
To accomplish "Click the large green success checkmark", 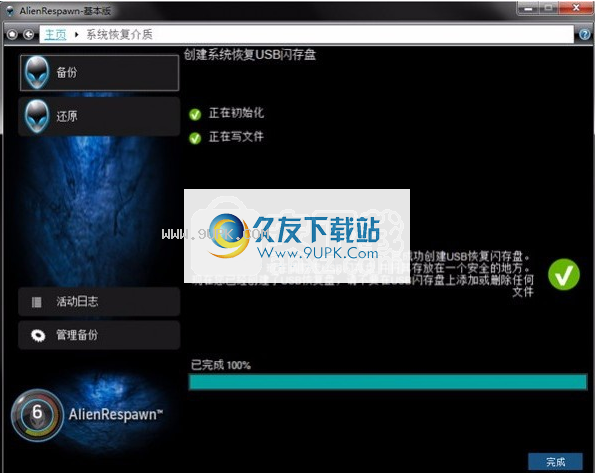I will pyautogui.click(x=564, y=274).
